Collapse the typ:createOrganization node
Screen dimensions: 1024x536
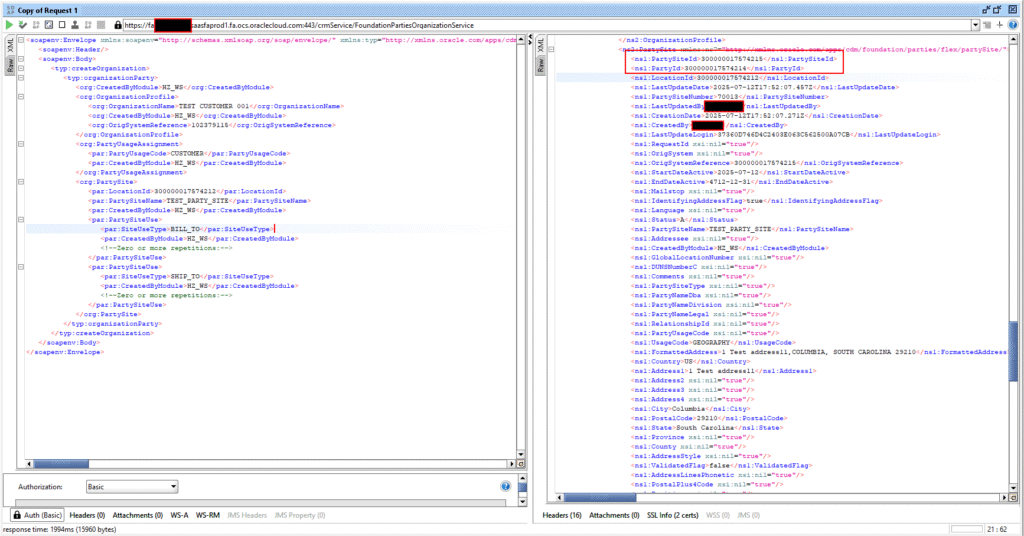21,68
